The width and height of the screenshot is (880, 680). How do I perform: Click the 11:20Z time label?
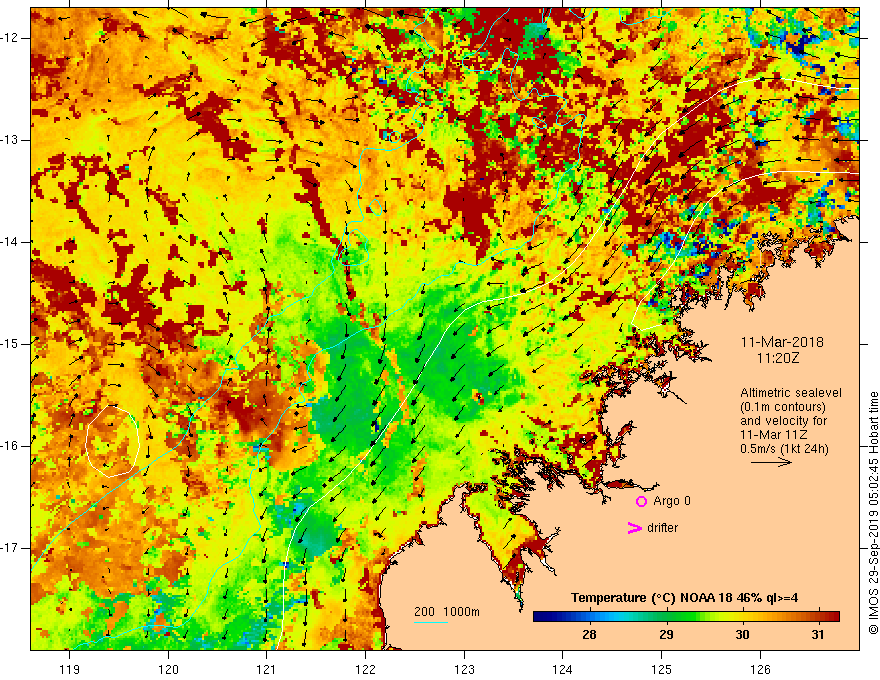click(777, 358)
